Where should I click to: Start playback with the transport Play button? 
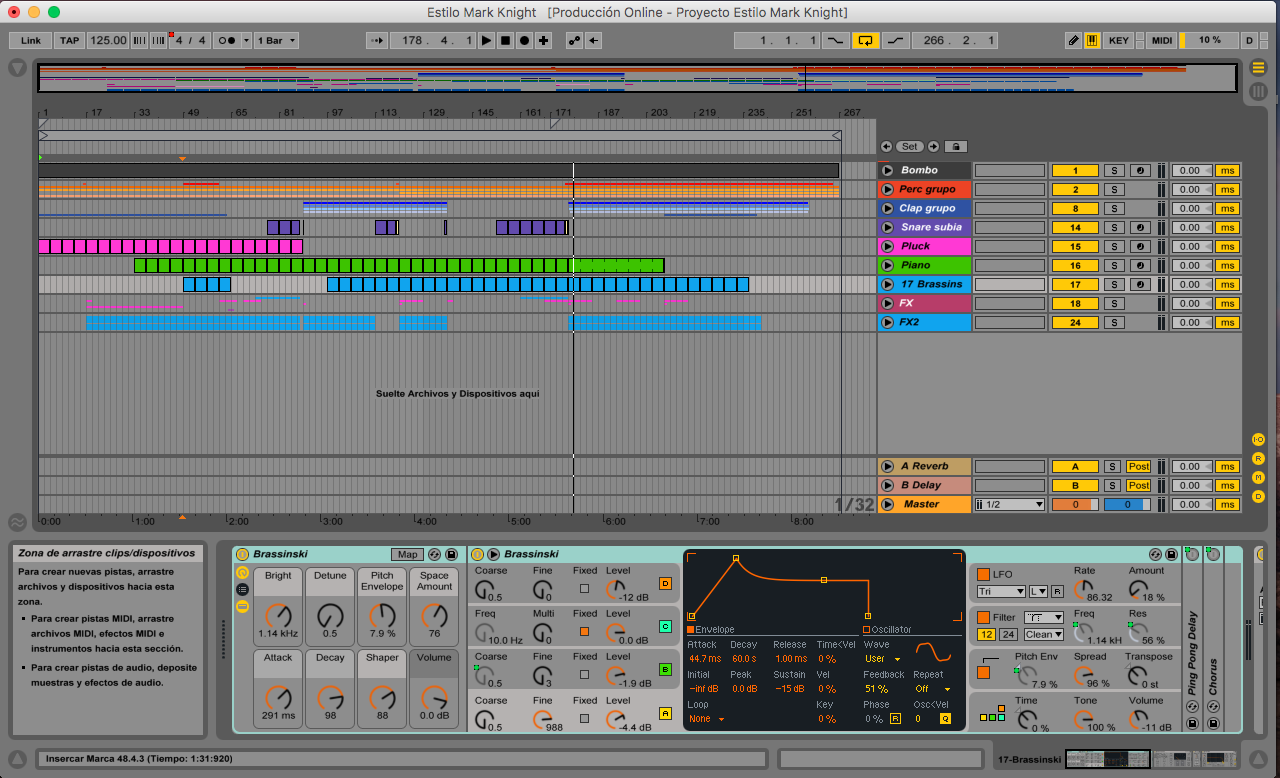pos(487,40)
